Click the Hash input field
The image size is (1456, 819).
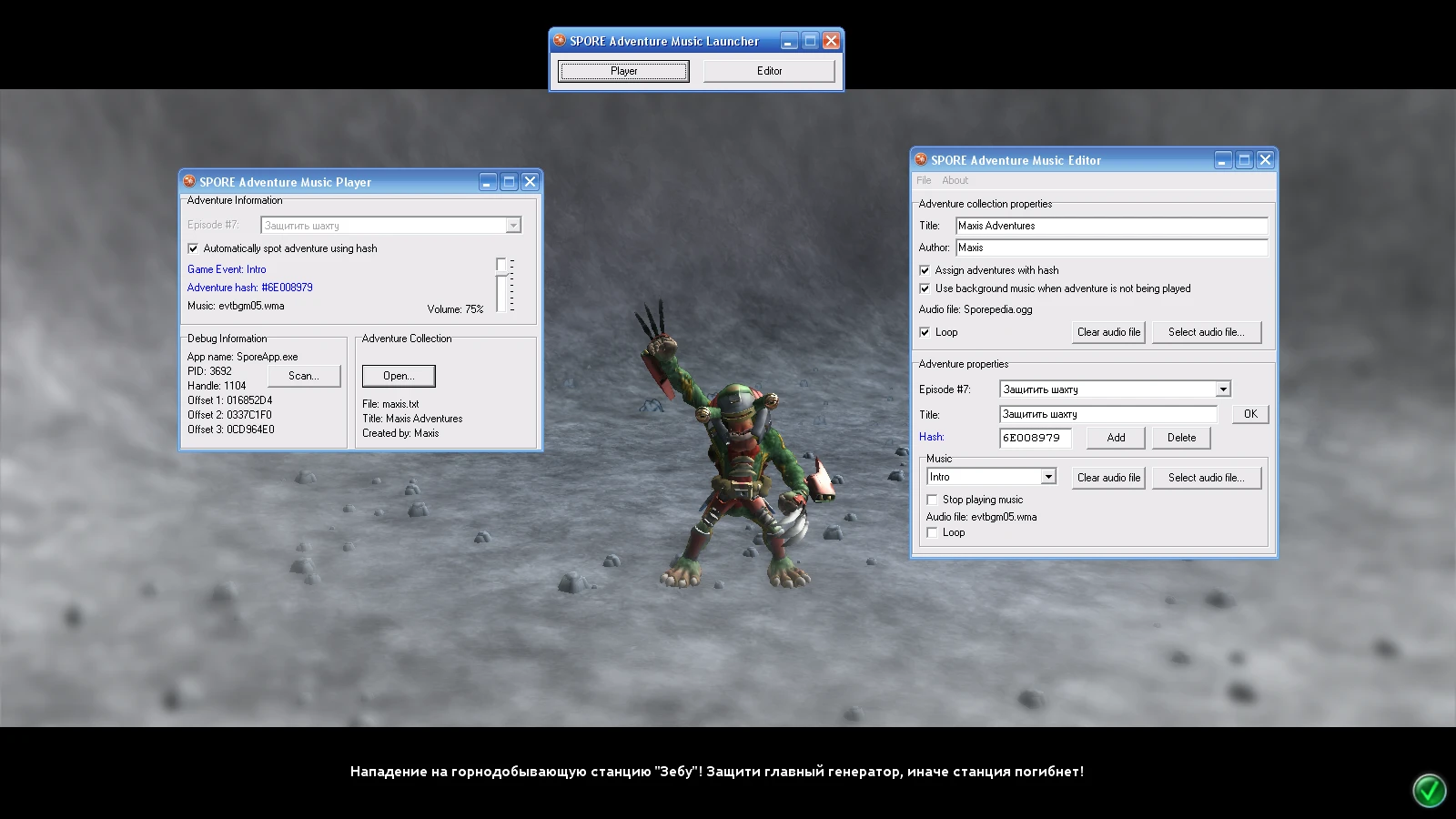click(1035, 438)
